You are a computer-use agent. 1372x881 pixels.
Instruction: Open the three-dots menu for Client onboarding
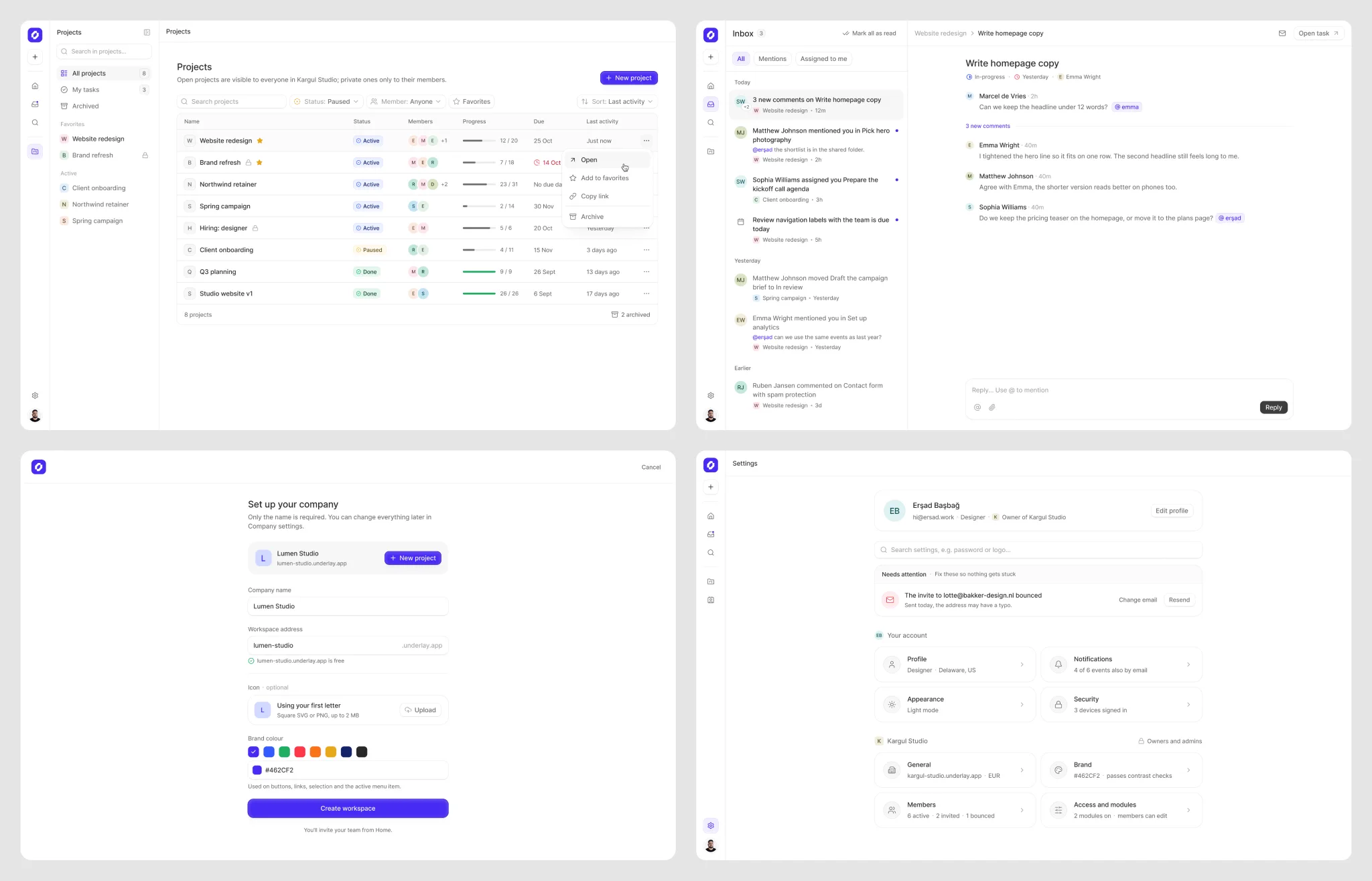(646, 250)
